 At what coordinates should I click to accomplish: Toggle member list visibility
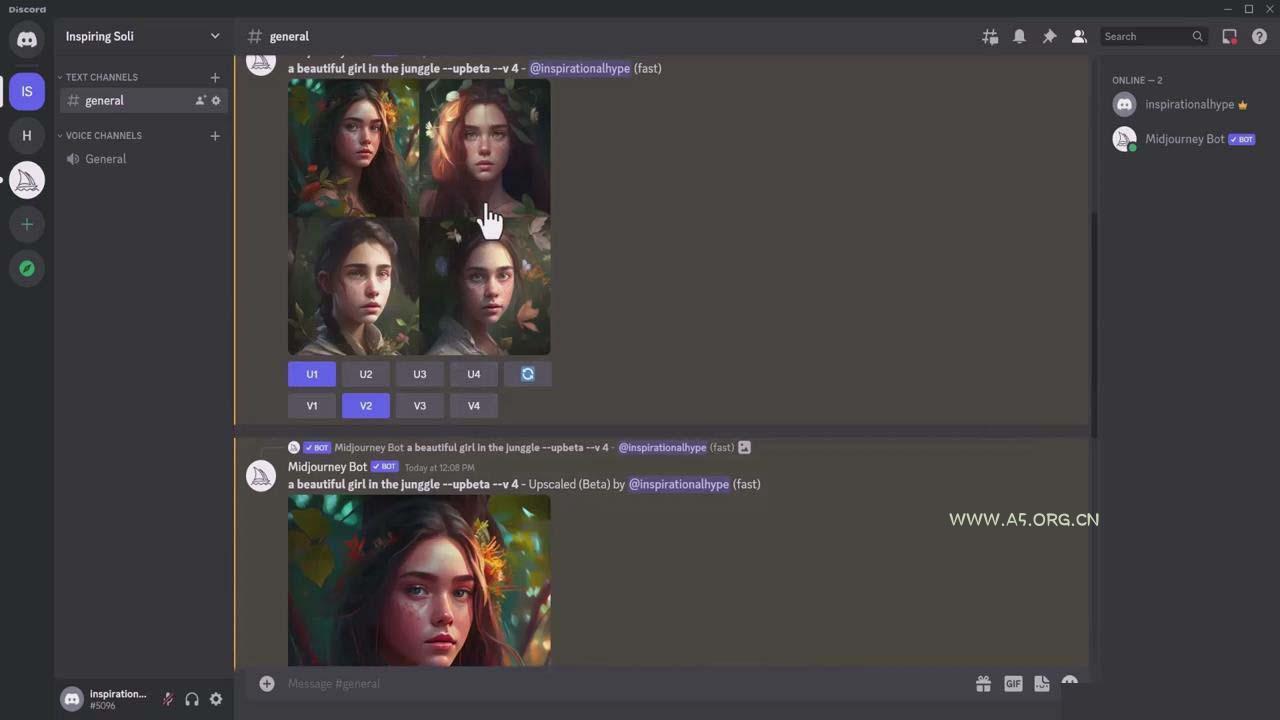1079,36
